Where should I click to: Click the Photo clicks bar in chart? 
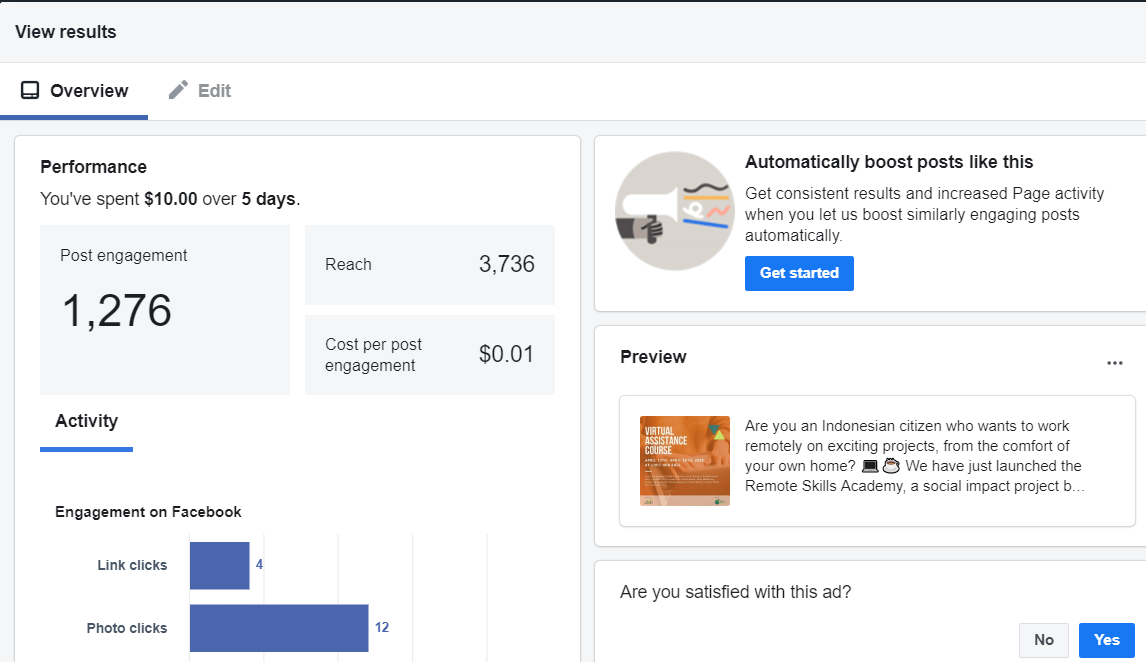pos(279,628)
